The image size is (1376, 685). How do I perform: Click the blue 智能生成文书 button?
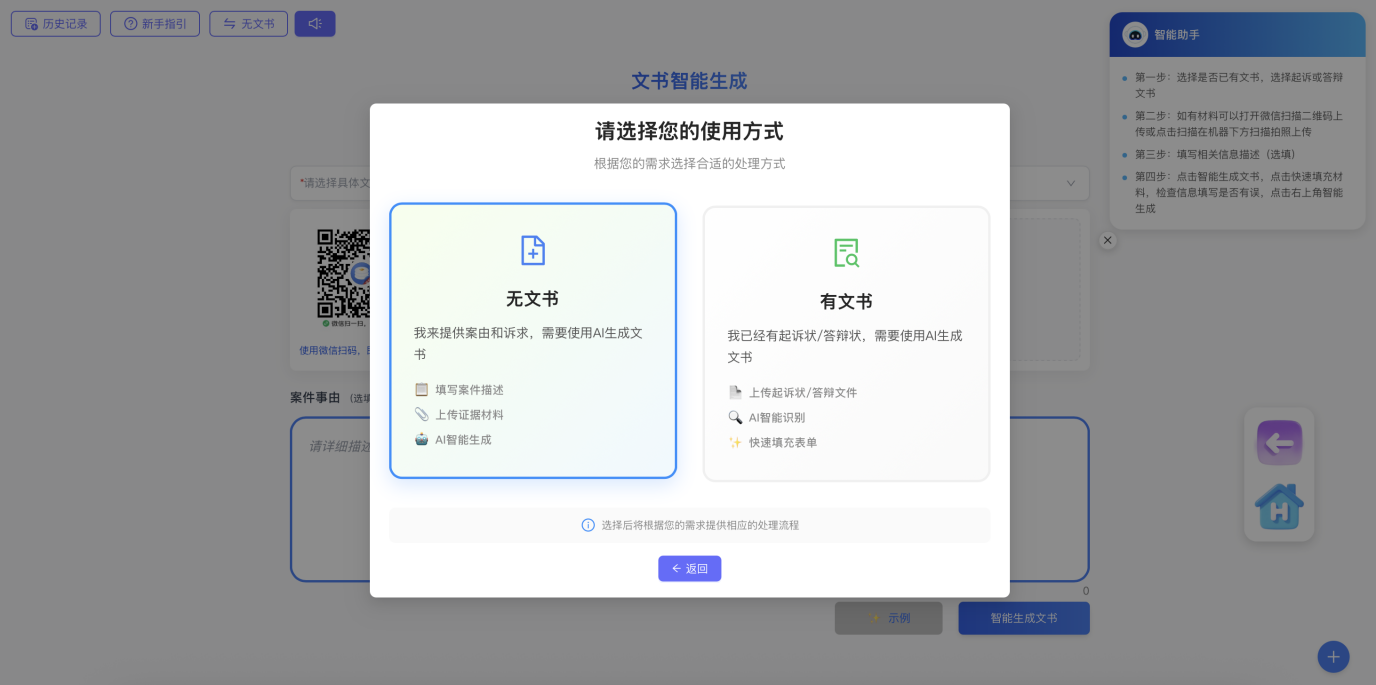1023,618
